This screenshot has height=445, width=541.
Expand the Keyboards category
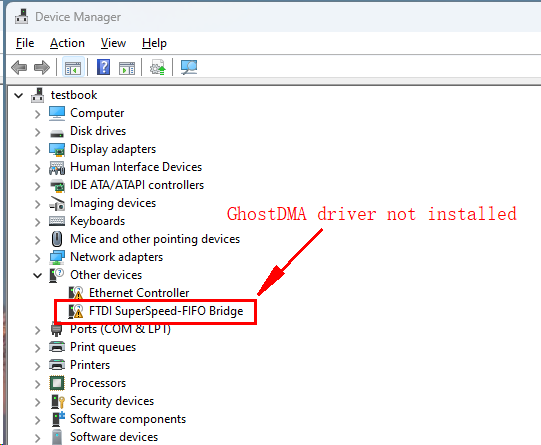(37, 222)
